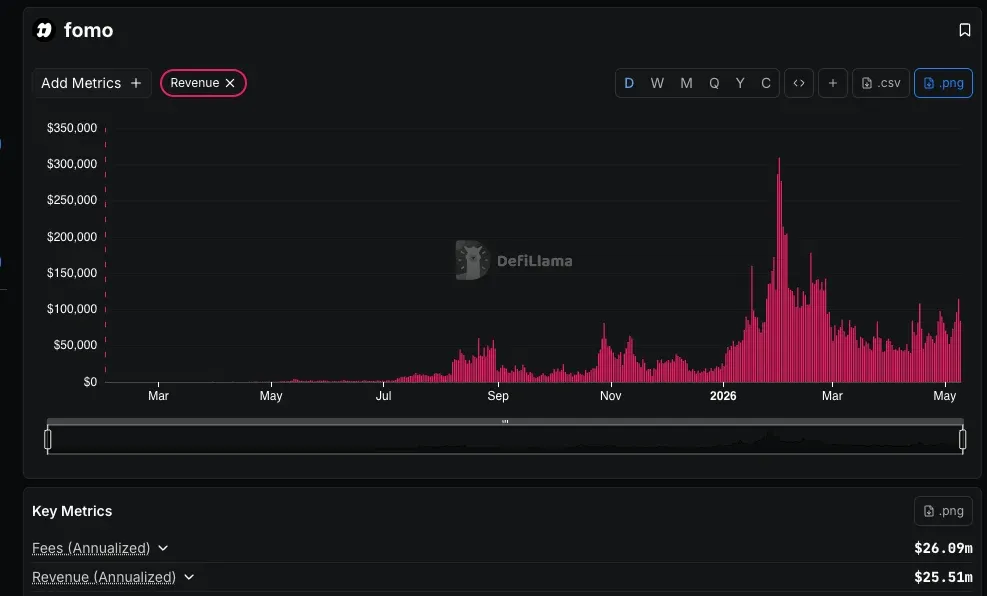This screenshot has width=987, height=596.
Task: Click the $100,000 y-axis label
Action: tap(72, 309)
